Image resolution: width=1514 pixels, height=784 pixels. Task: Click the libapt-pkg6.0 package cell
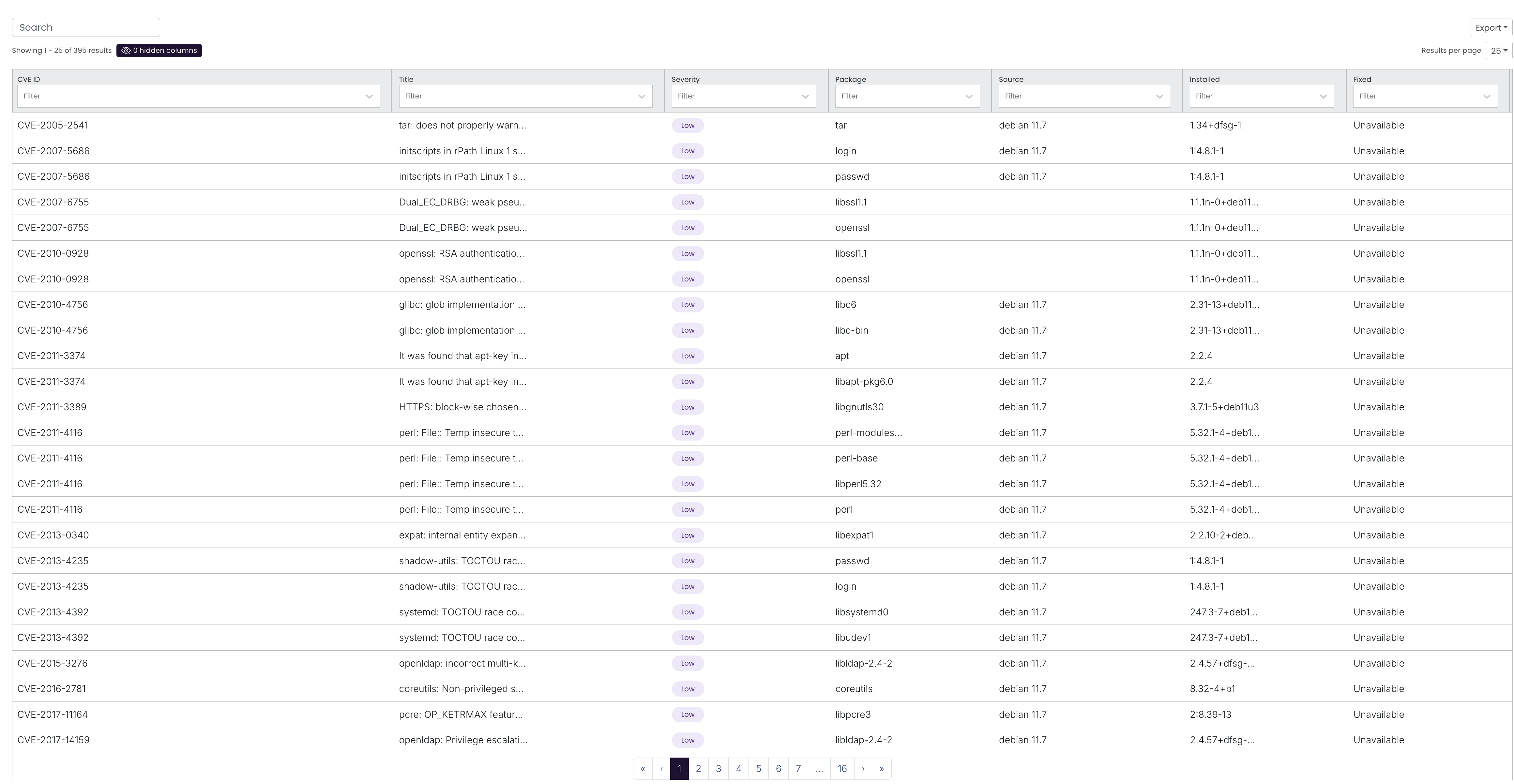864,382
